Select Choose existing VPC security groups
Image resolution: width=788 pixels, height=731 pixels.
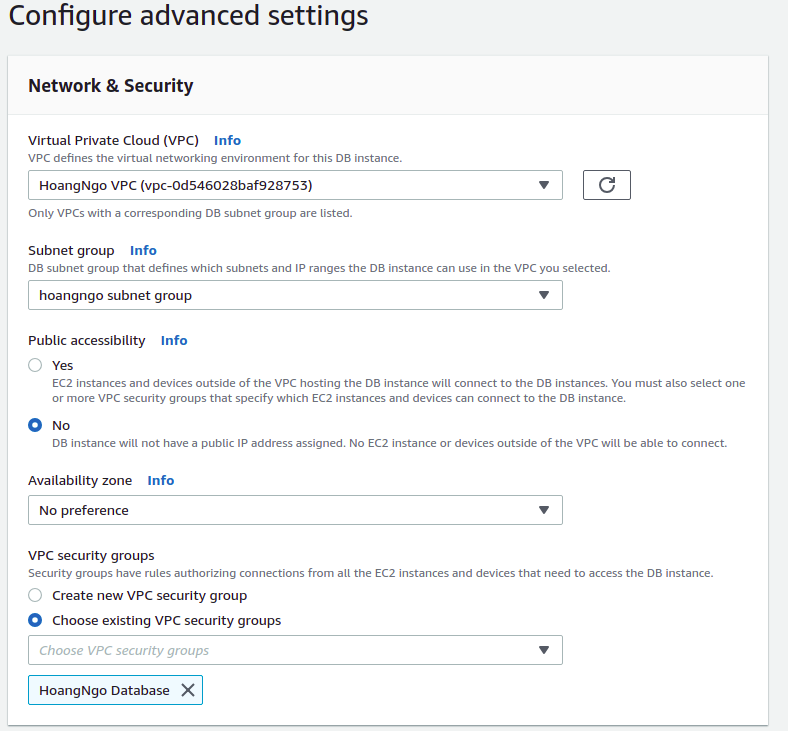tap(36, 620)
